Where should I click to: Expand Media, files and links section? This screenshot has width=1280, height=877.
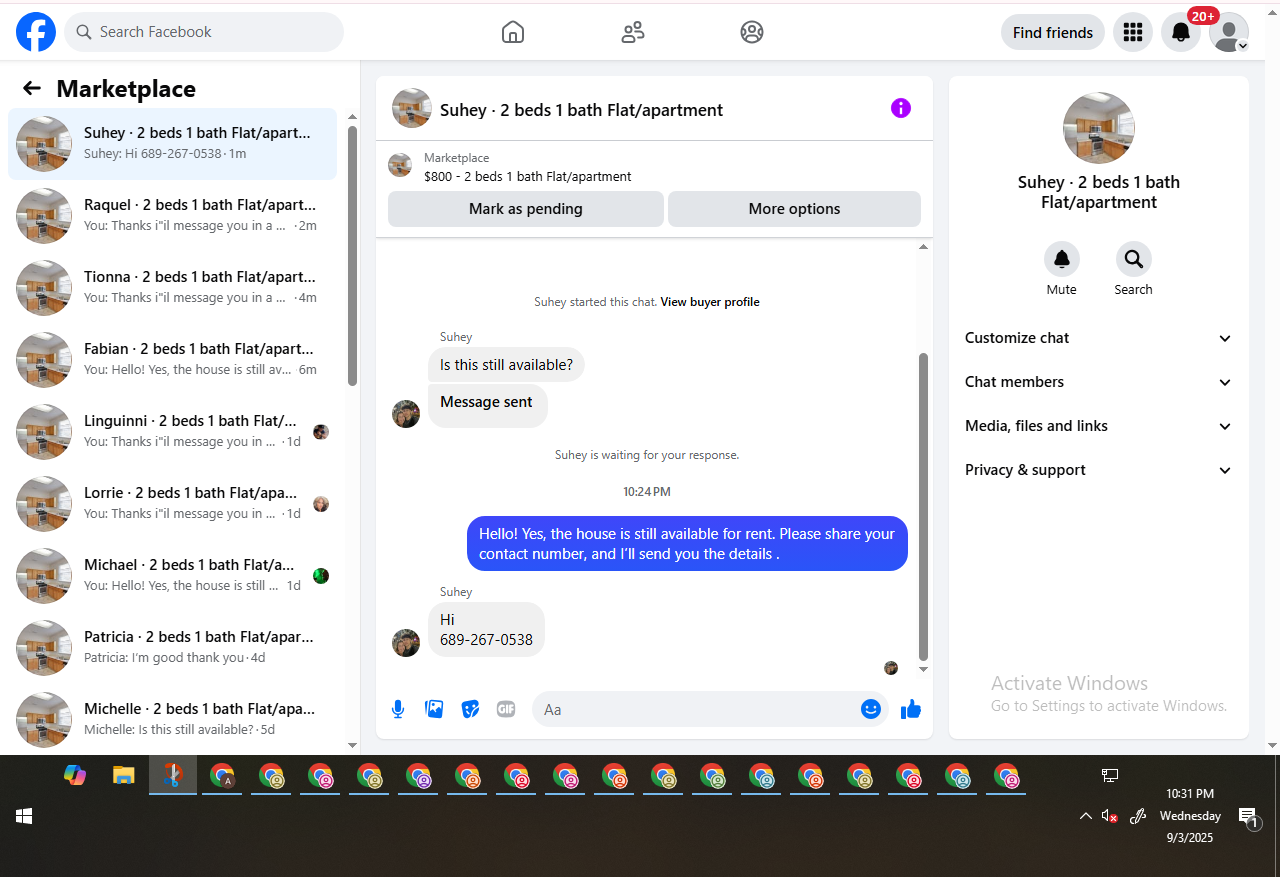(1099, 426)
